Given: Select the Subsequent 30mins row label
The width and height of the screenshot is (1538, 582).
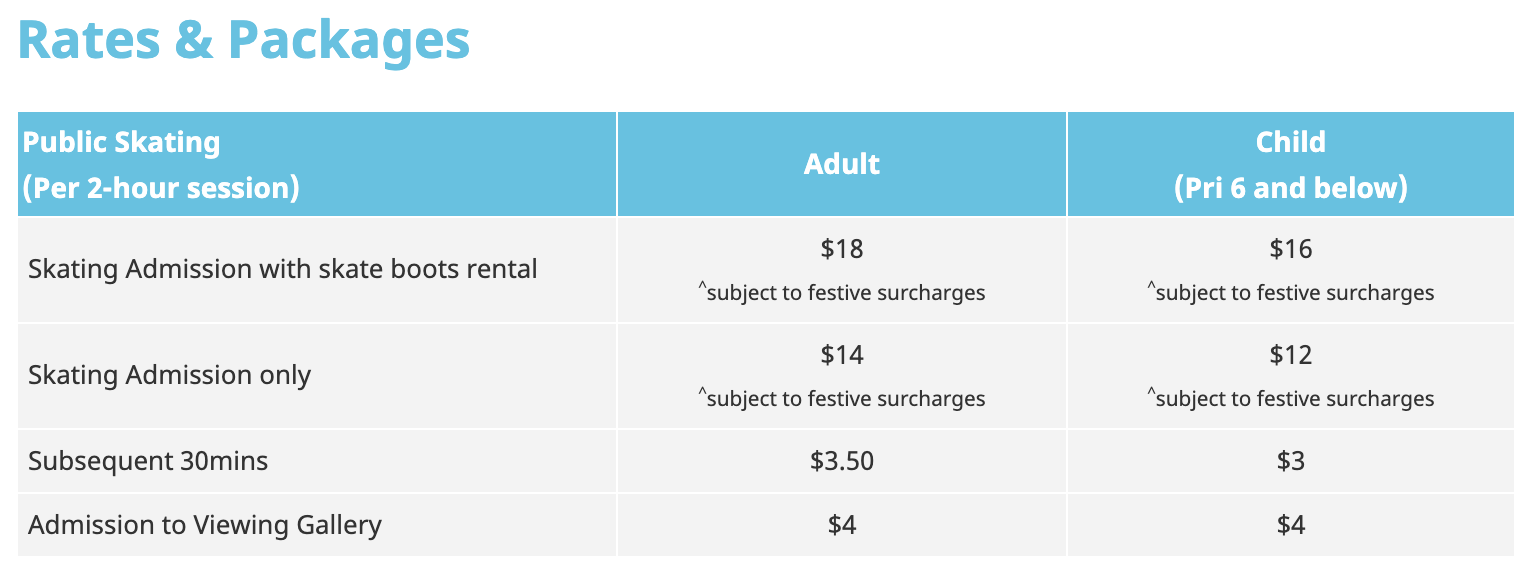Looking at the screenshot, I should [148, 461].
